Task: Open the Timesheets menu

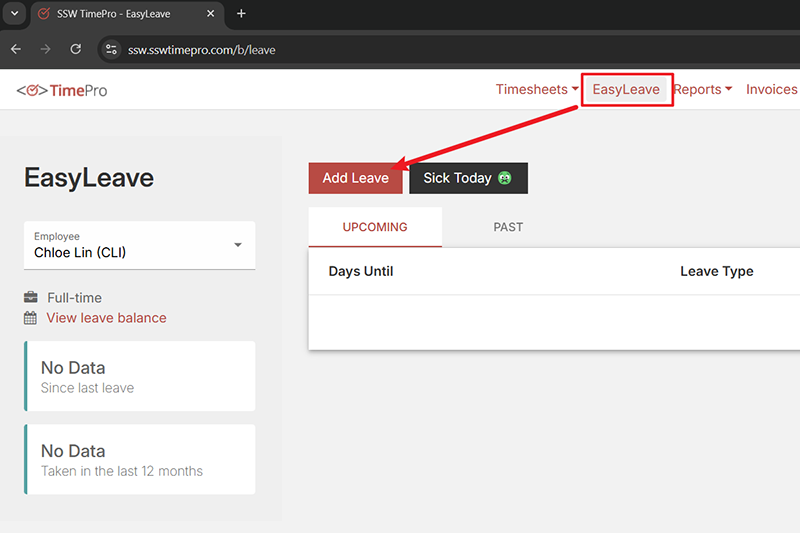Action: coord(537,89)
